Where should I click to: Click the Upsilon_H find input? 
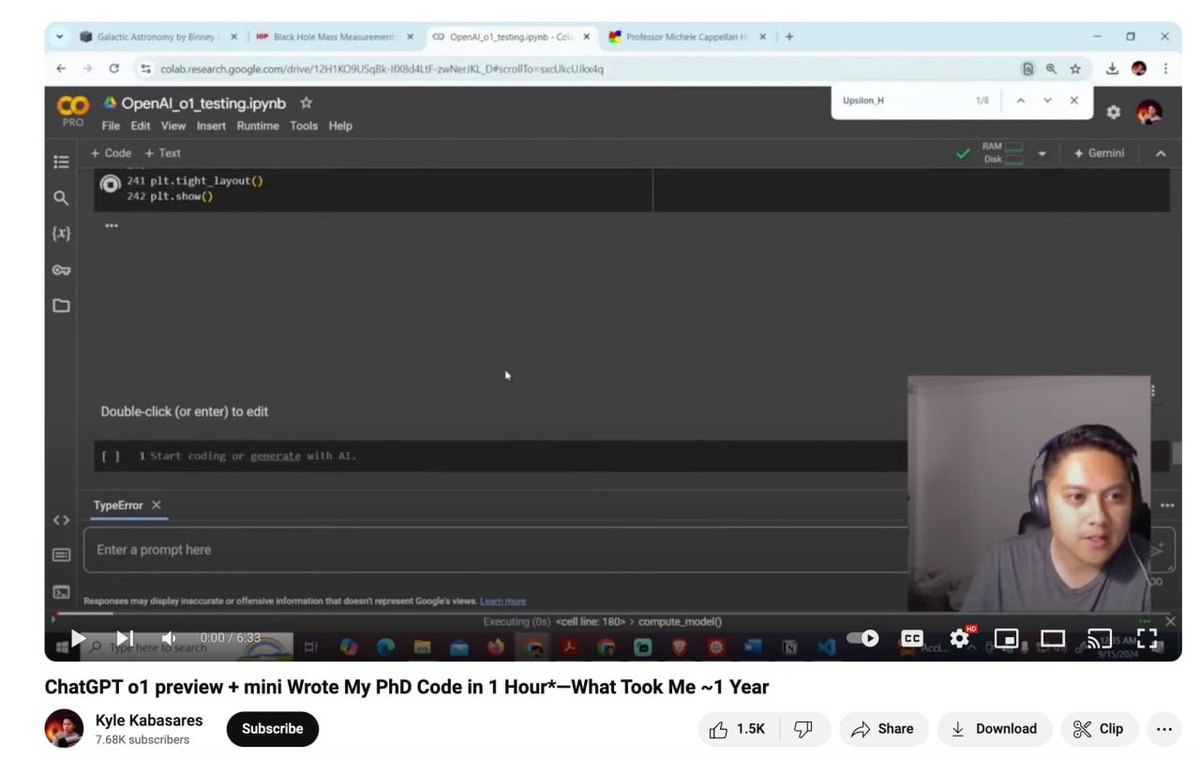(x=900, y=101)
